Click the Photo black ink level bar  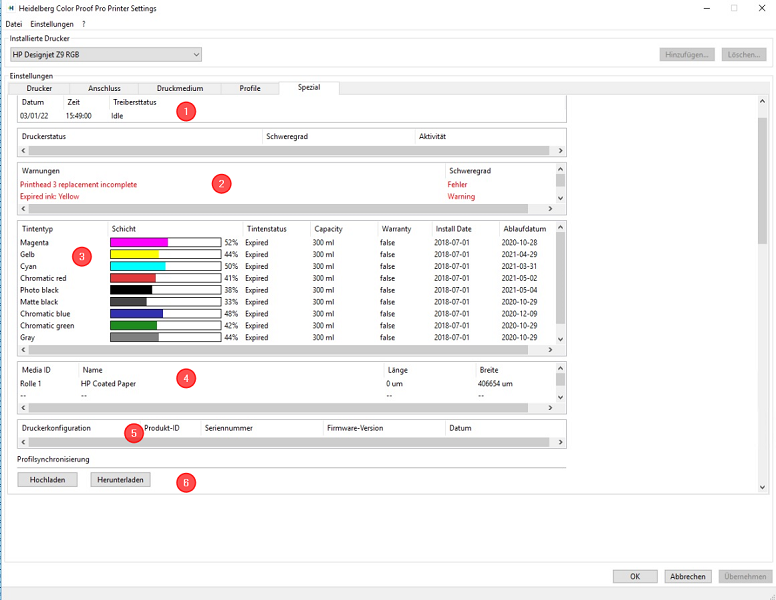(x=165, y=290)
